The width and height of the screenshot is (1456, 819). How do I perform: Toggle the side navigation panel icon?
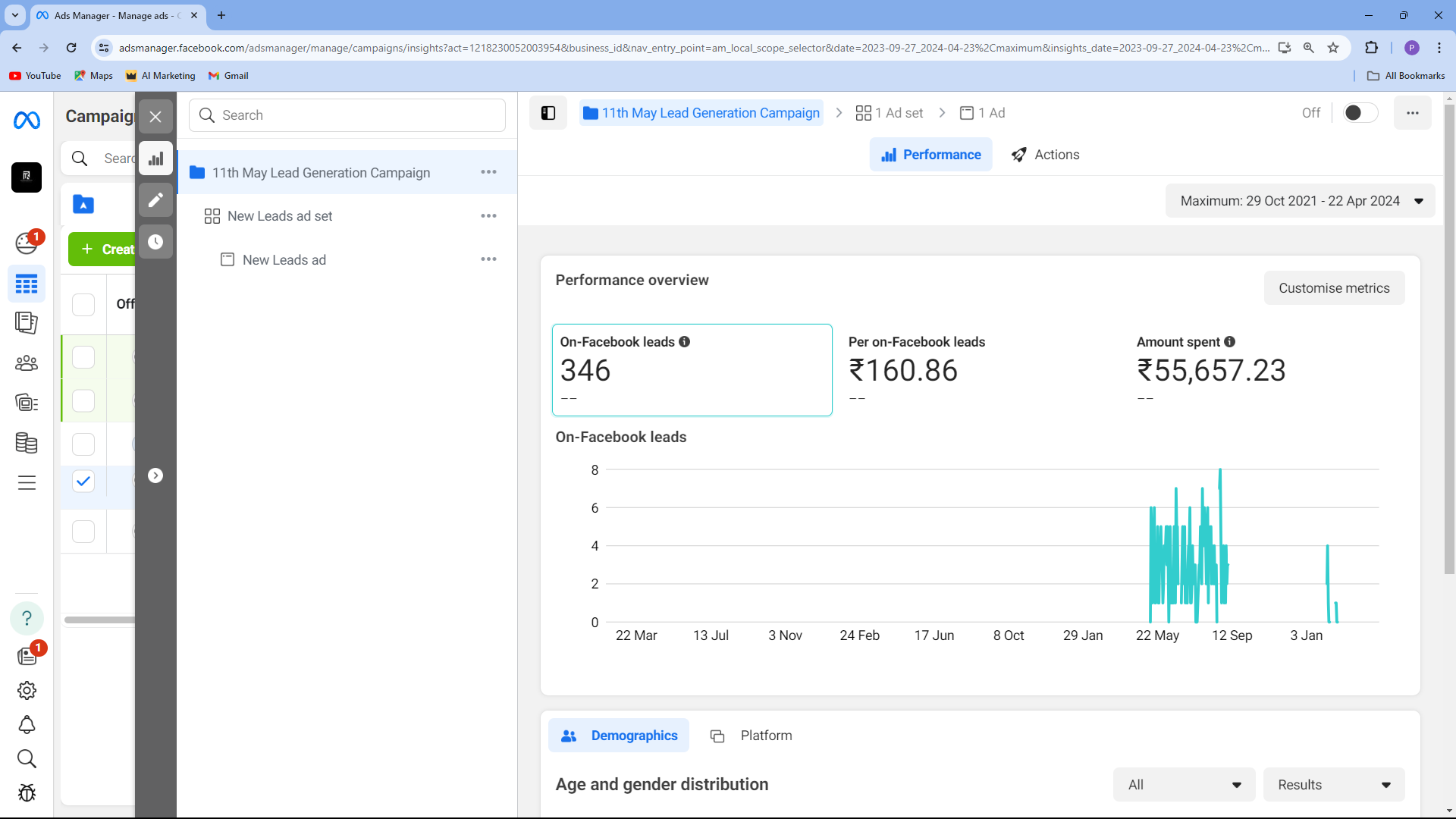click(x=548, y=113)
